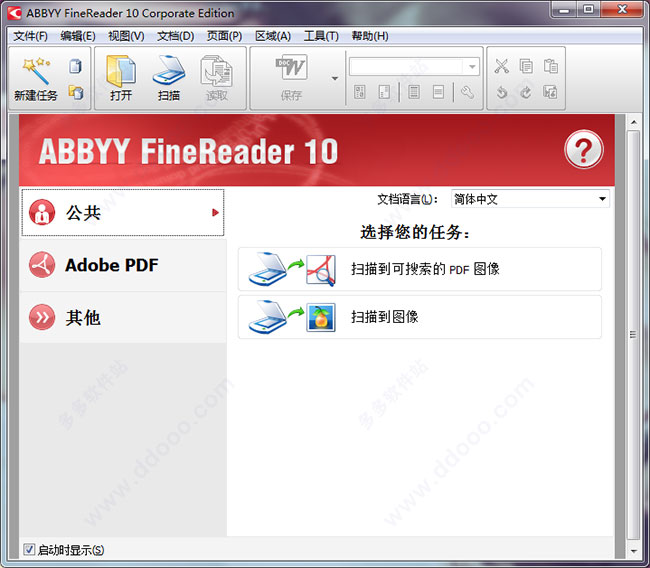
Task: Select the 其他 task category
Action: 123,318
